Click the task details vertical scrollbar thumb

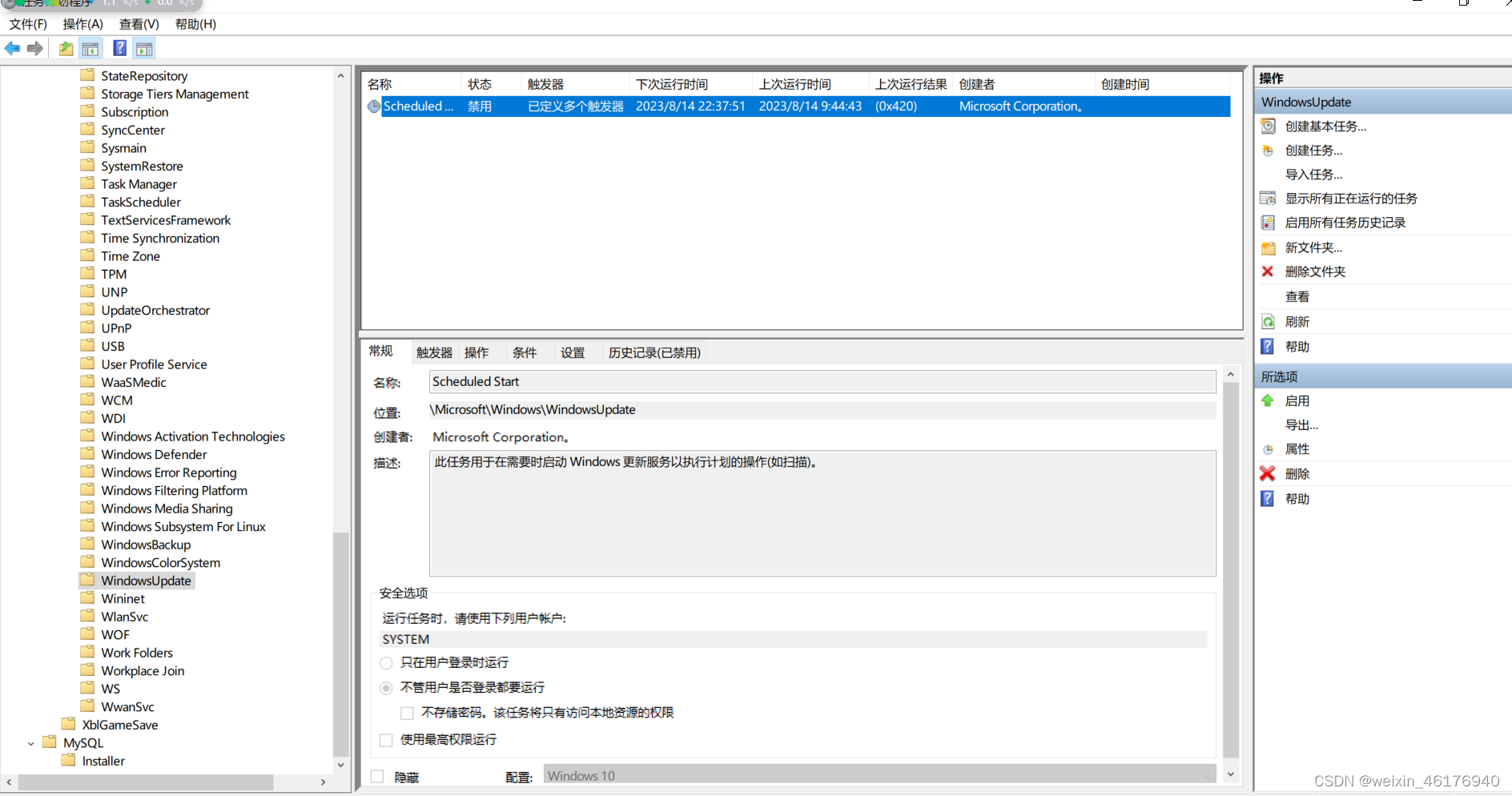[1231, 569]
